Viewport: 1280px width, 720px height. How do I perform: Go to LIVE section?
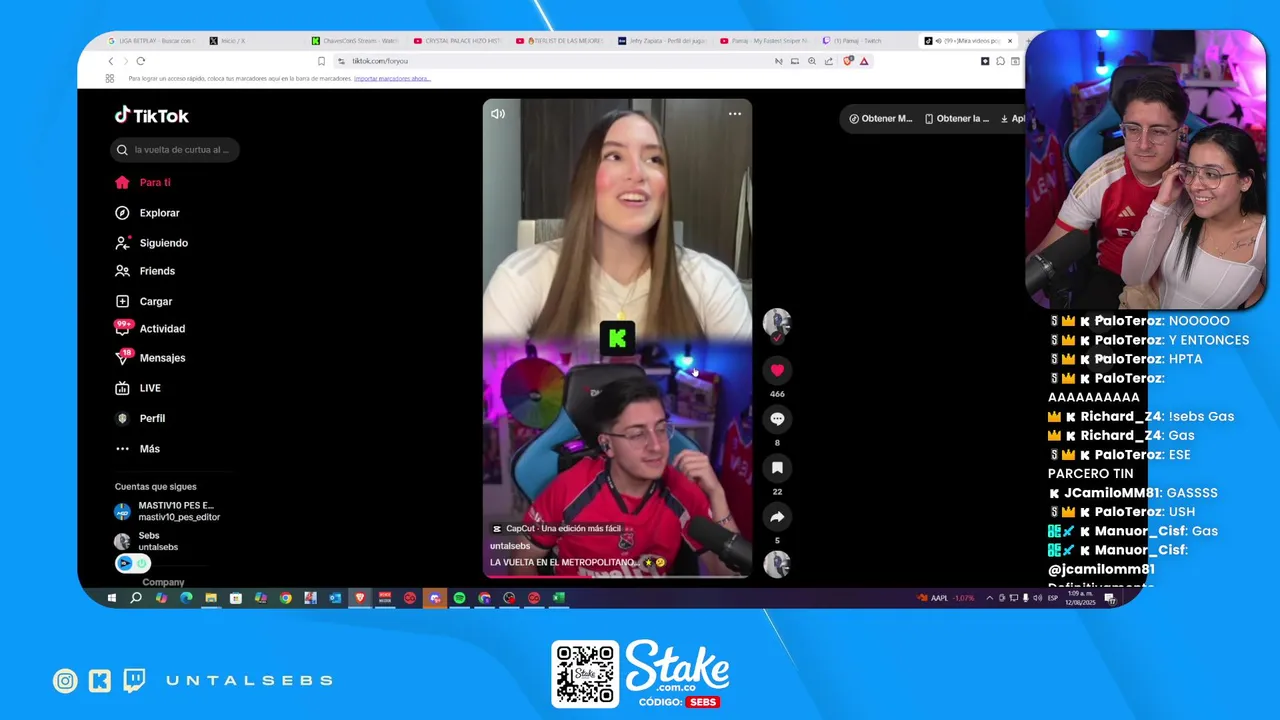[138, 388]
